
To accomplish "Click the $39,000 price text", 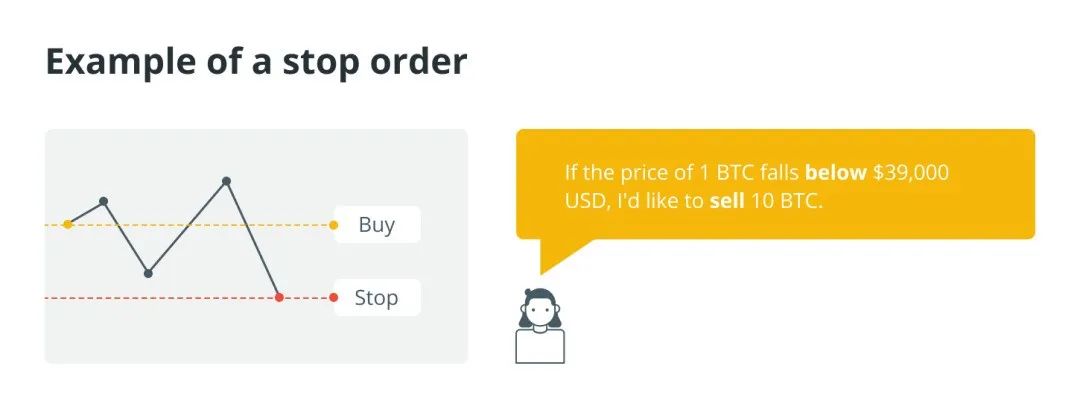I will click(x=911, y=172).
